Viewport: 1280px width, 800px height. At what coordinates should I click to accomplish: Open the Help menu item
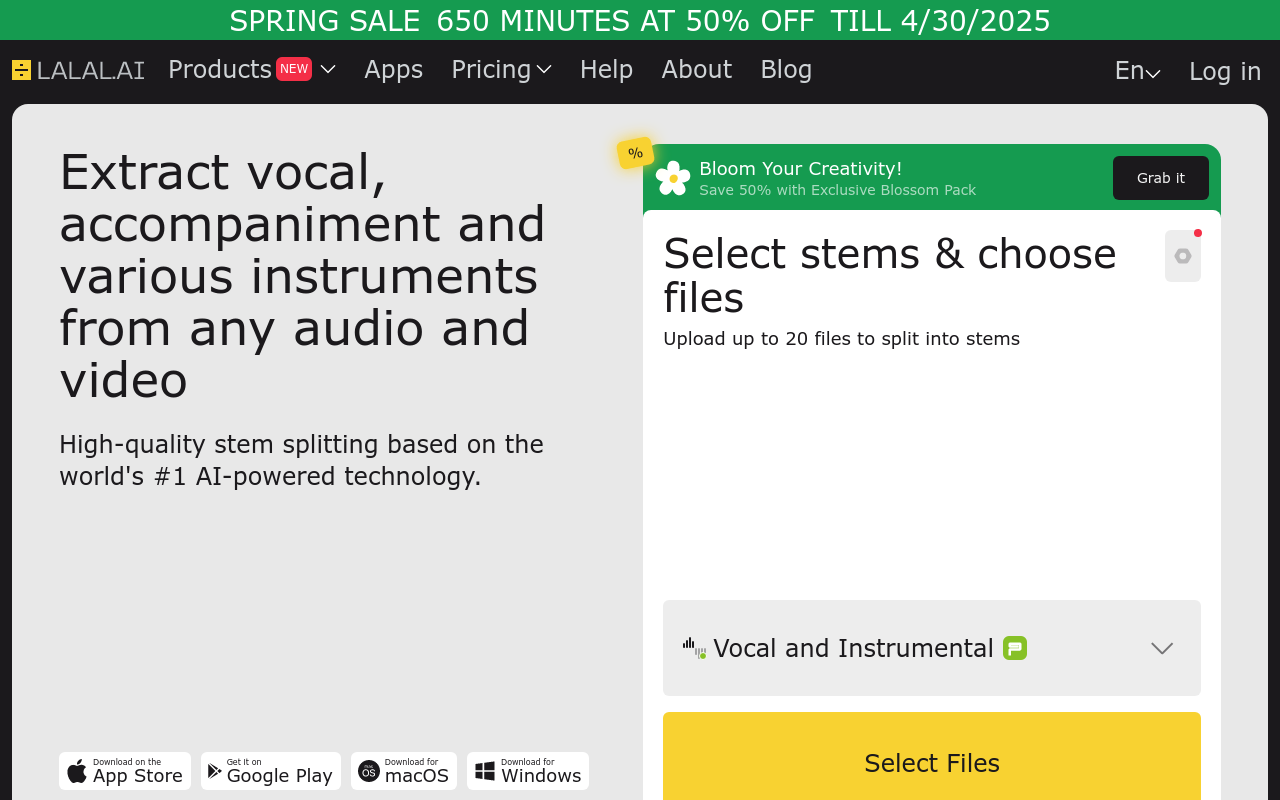607,69
